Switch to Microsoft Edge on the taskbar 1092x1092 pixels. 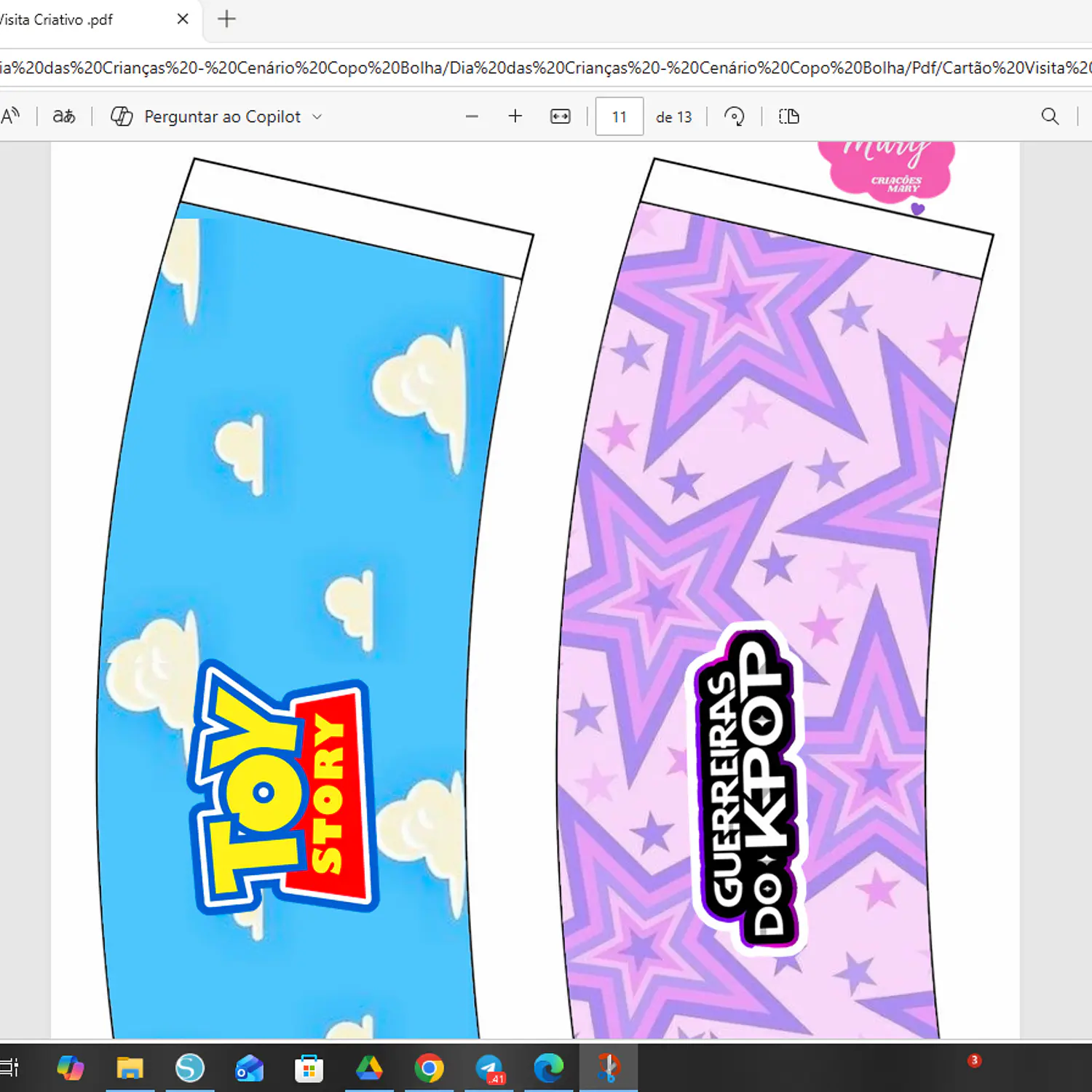click(548, 1068)
